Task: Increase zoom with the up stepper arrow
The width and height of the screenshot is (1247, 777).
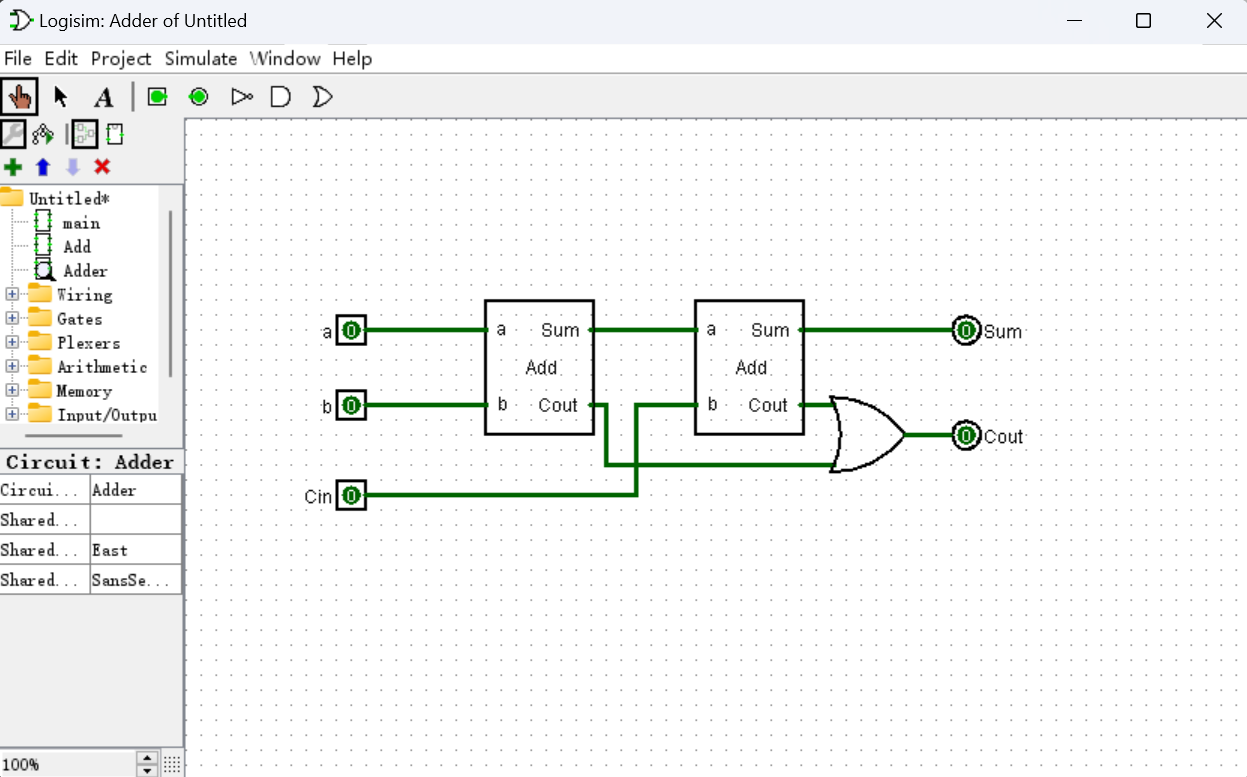Action: click(147, 758)
